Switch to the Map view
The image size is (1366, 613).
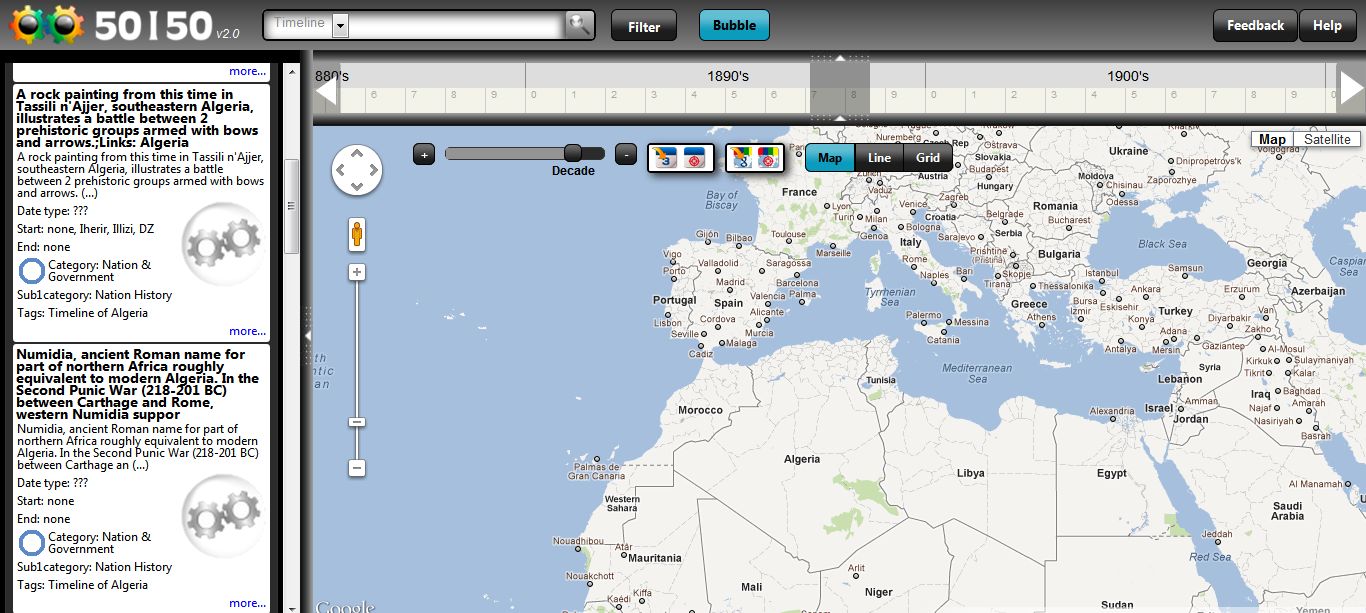[830, 158]
